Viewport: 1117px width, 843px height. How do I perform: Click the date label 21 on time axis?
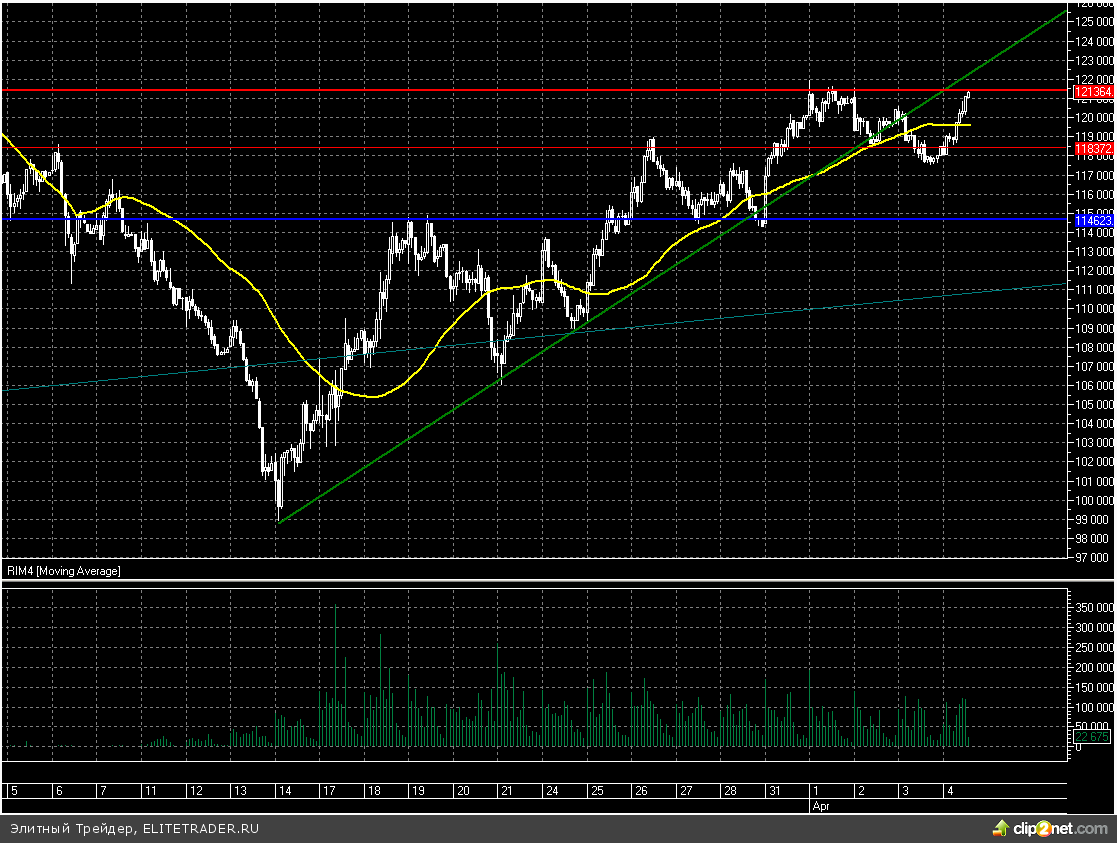[508, 791]
